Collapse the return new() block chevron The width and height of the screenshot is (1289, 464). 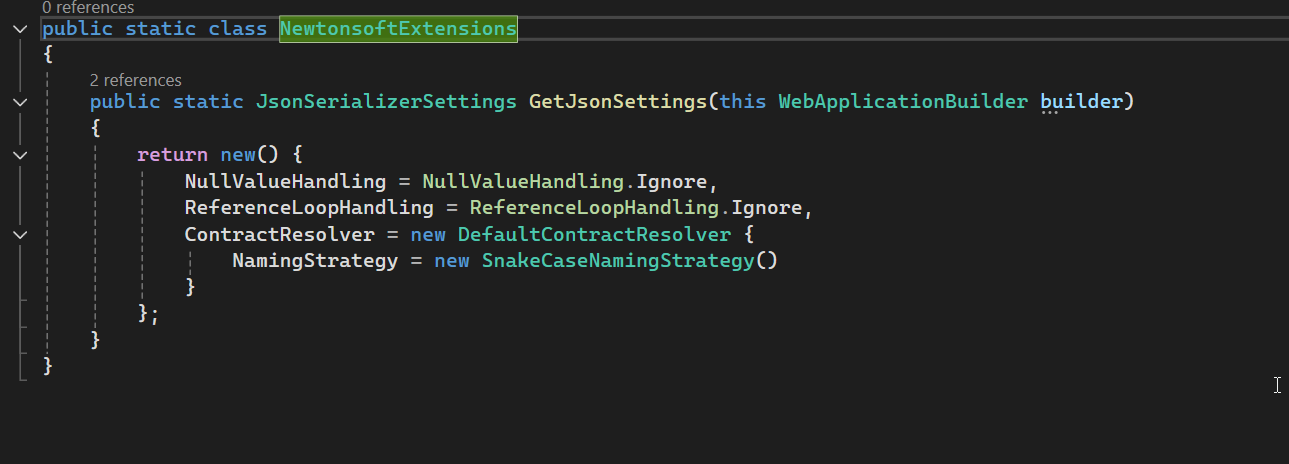pyautogui.click(x=20, y=155)
